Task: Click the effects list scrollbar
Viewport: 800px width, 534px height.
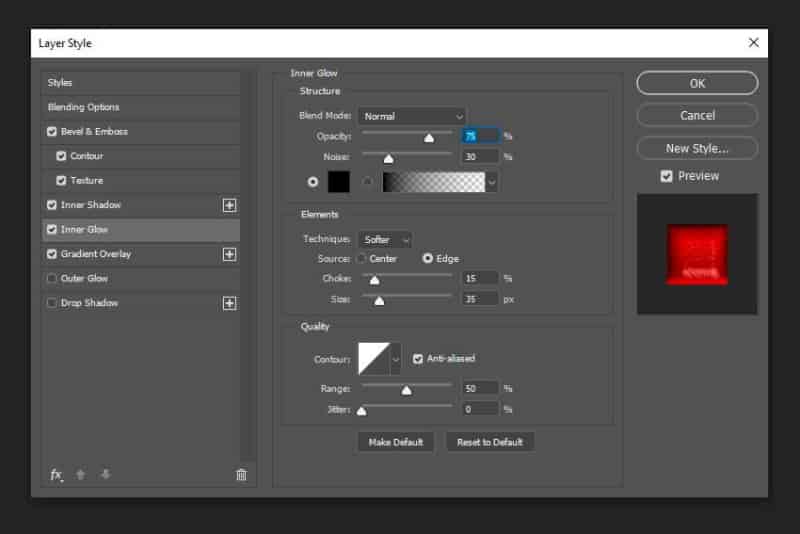Action: pos(248,265)
